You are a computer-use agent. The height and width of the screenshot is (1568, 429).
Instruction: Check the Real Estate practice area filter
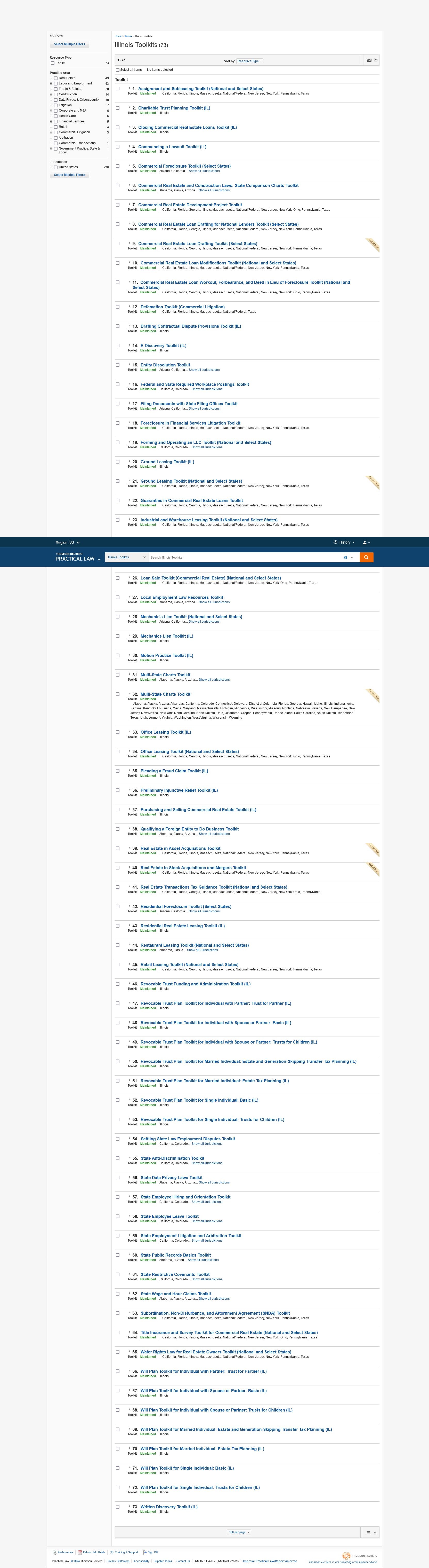56,78
